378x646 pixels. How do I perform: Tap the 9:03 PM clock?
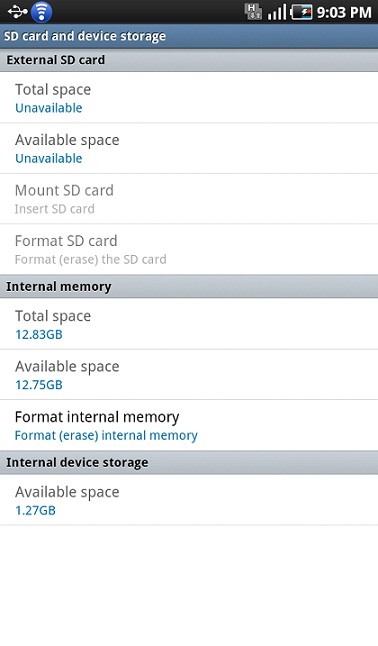344,12
